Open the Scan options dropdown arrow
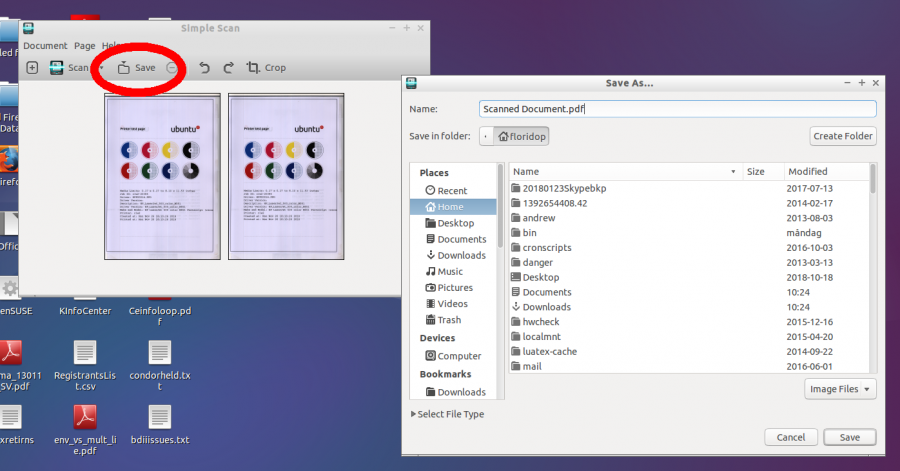Viewport: 900px width, 471px height. tap(101, 68)
